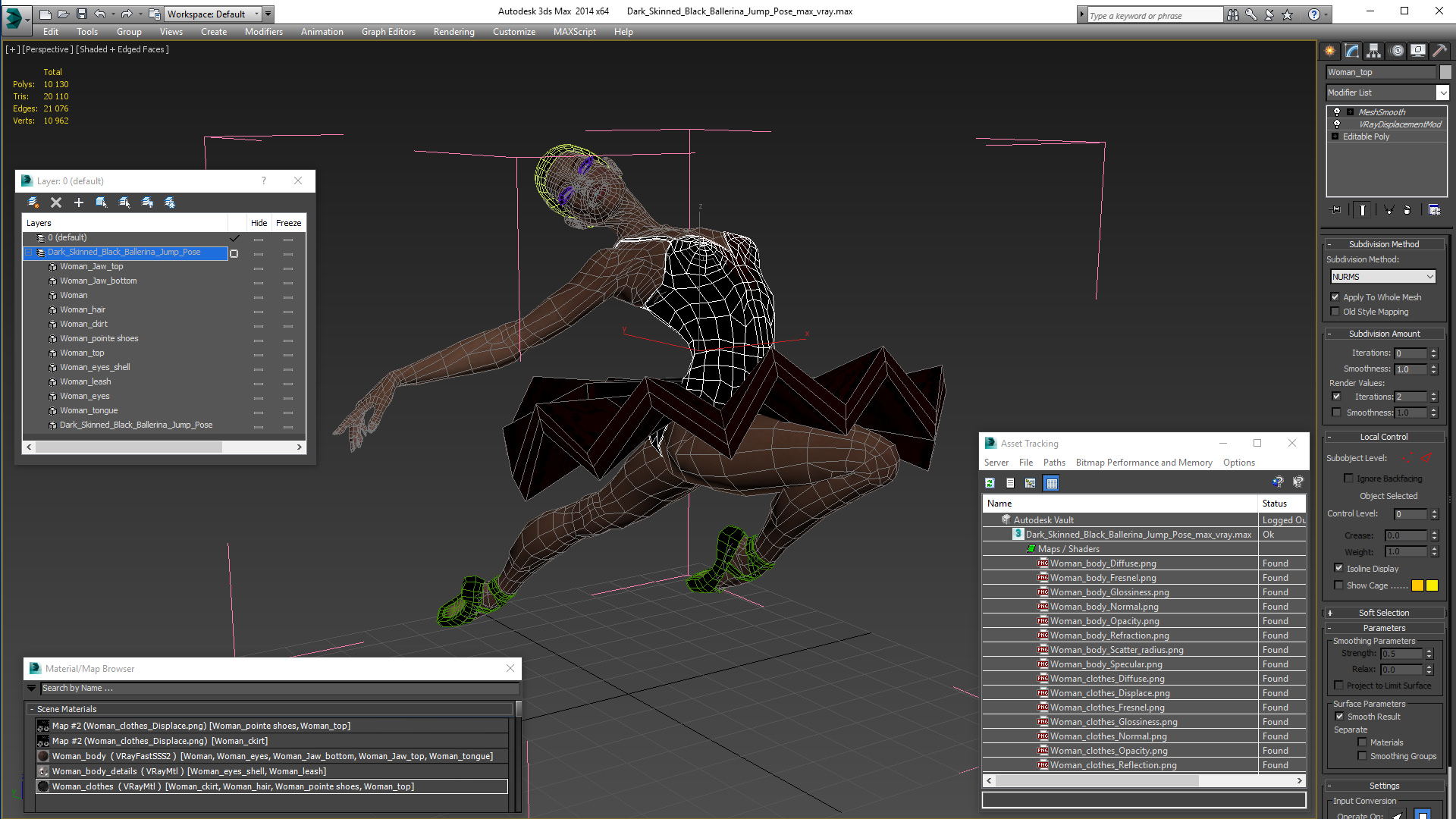Image resolution: width=1456 pixels, height=819 pixels.
Task: Click the Perspective viewport label
Action: (x=48, y=49)
